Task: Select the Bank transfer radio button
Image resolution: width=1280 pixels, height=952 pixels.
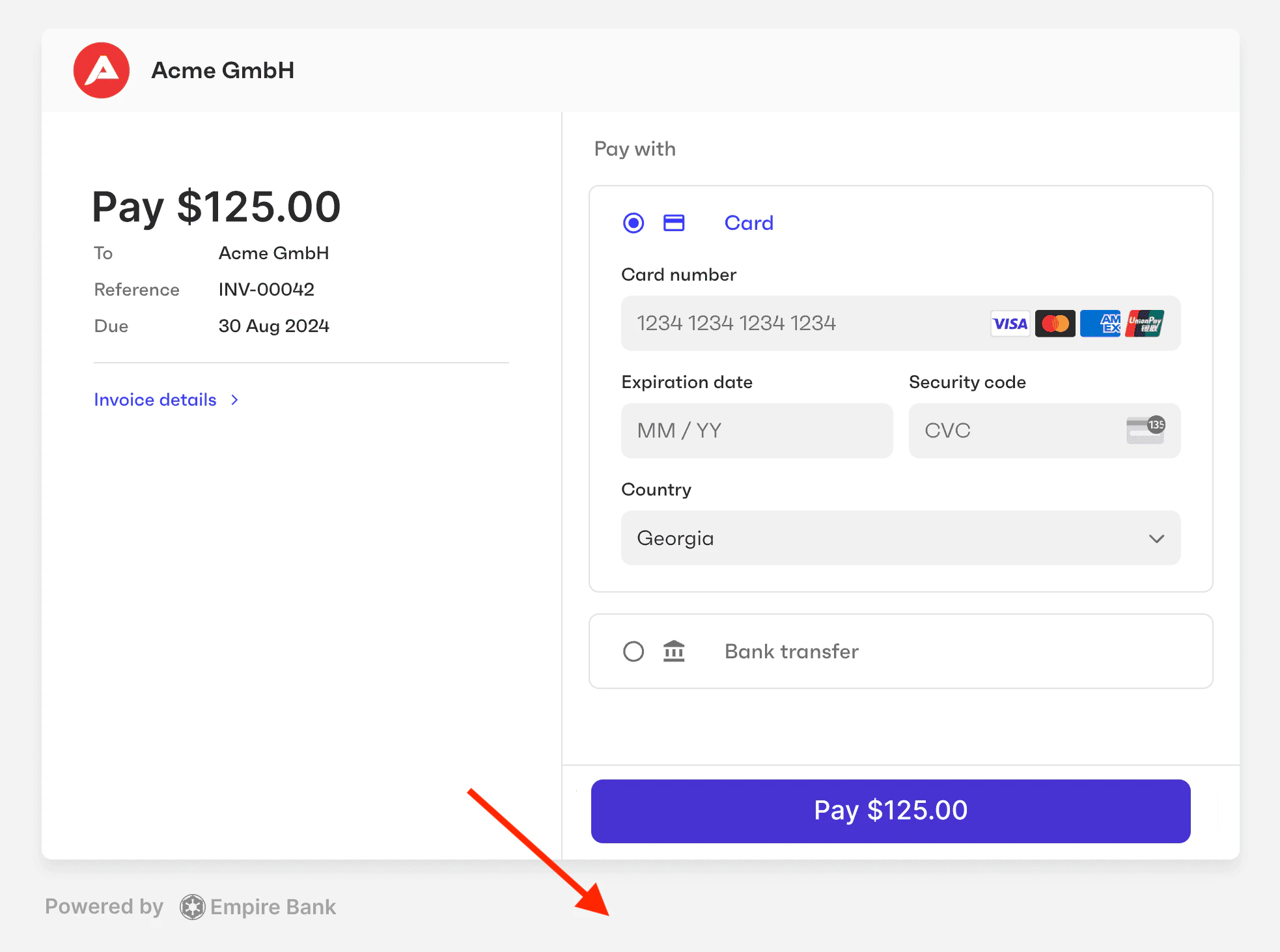Action: (632, 651)
